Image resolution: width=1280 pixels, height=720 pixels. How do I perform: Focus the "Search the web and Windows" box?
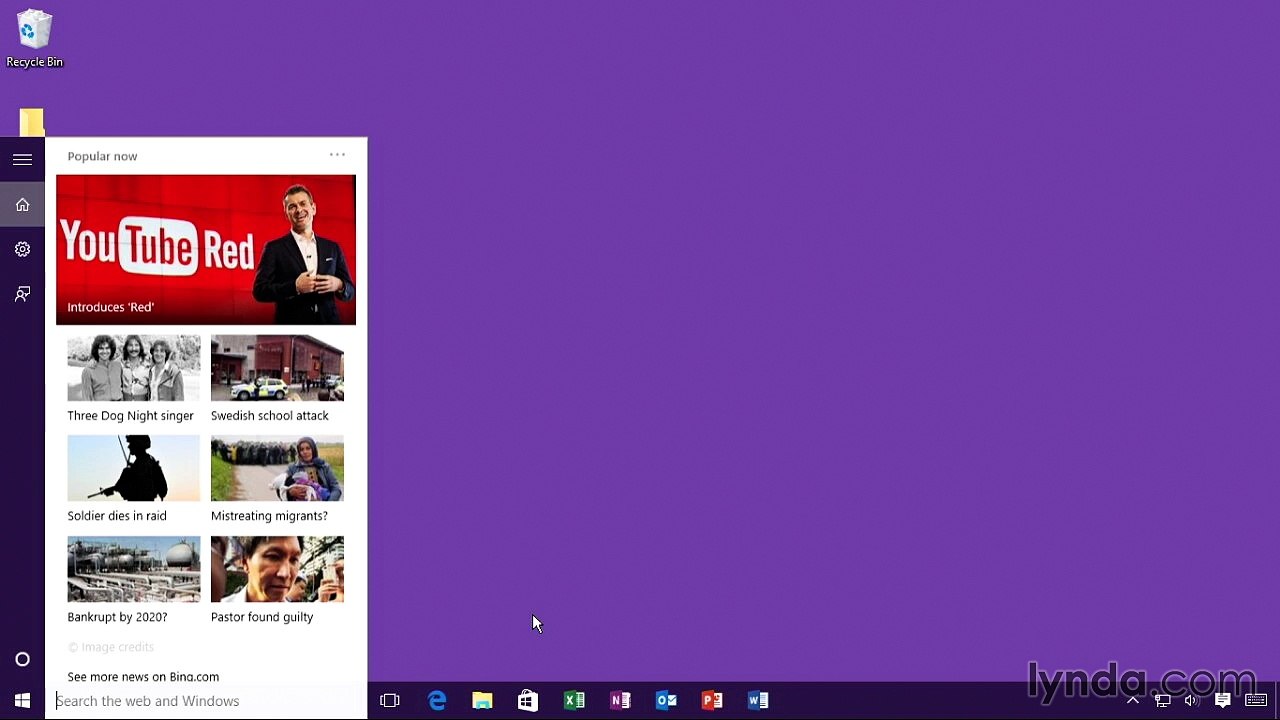tap(207, 701)
